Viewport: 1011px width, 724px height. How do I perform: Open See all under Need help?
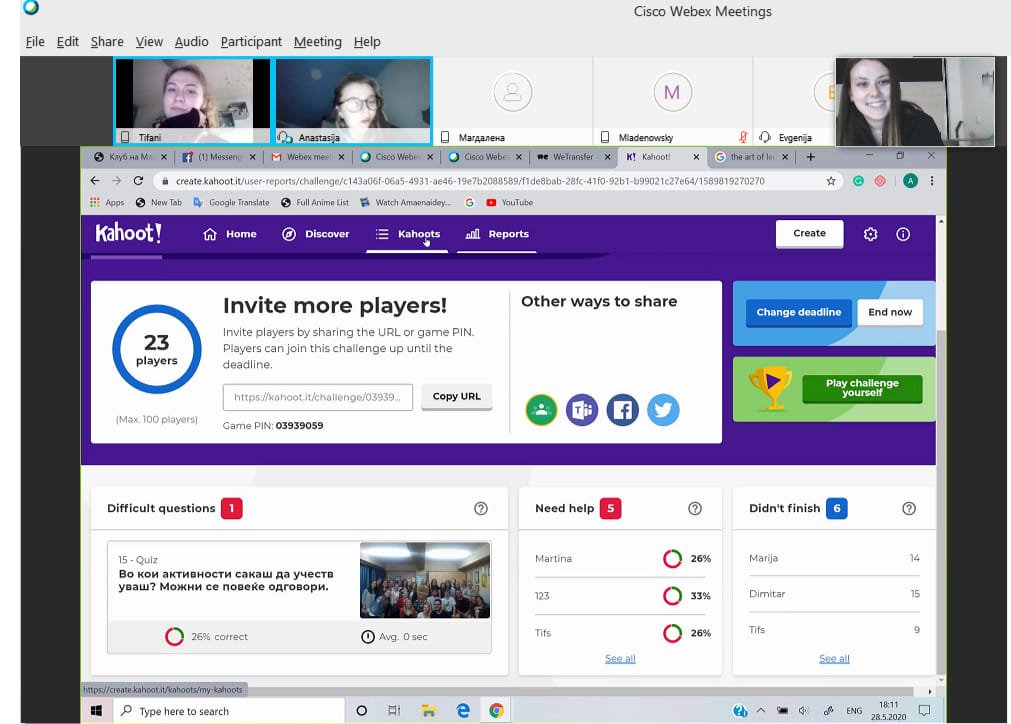(620, 658)
